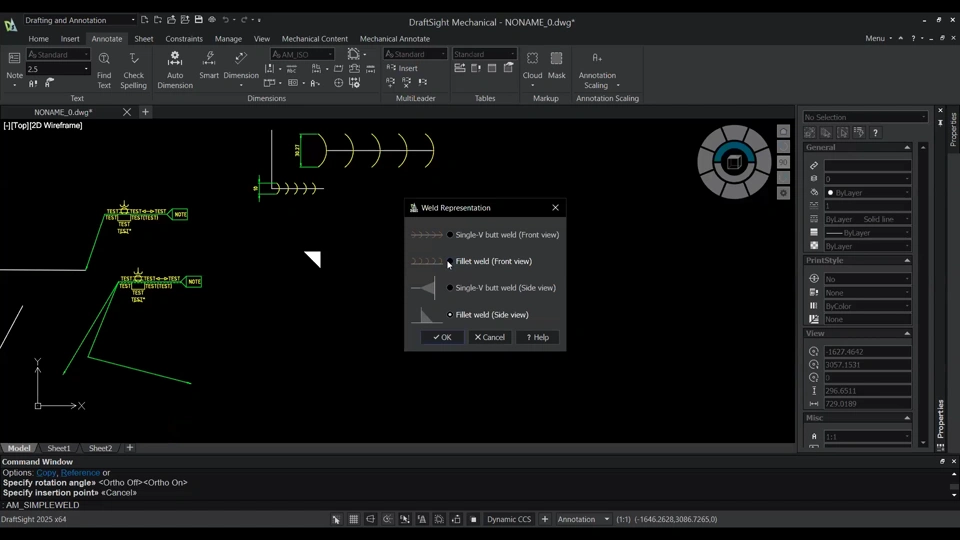
Task: Toggle the Snap cursor status bar icon
Action: coord(336,519)
